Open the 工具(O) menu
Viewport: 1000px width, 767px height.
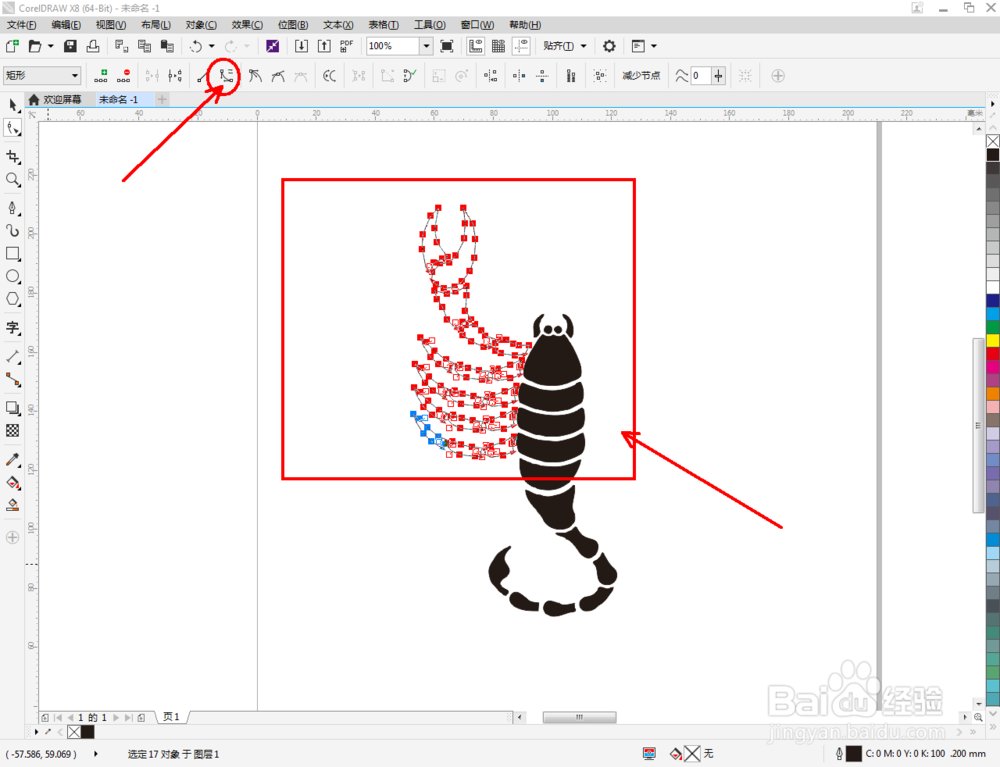(430, 25)
